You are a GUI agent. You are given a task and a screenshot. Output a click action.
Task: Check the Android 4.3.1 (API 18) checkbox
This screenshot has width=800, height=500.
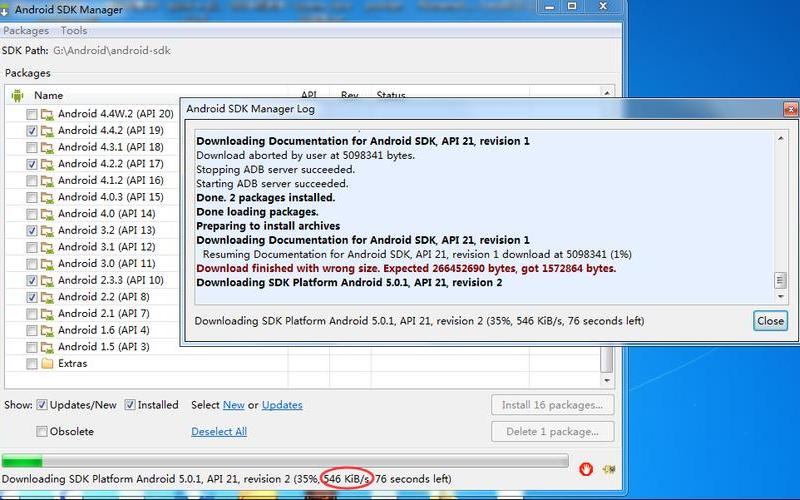(x=32, y=147)
